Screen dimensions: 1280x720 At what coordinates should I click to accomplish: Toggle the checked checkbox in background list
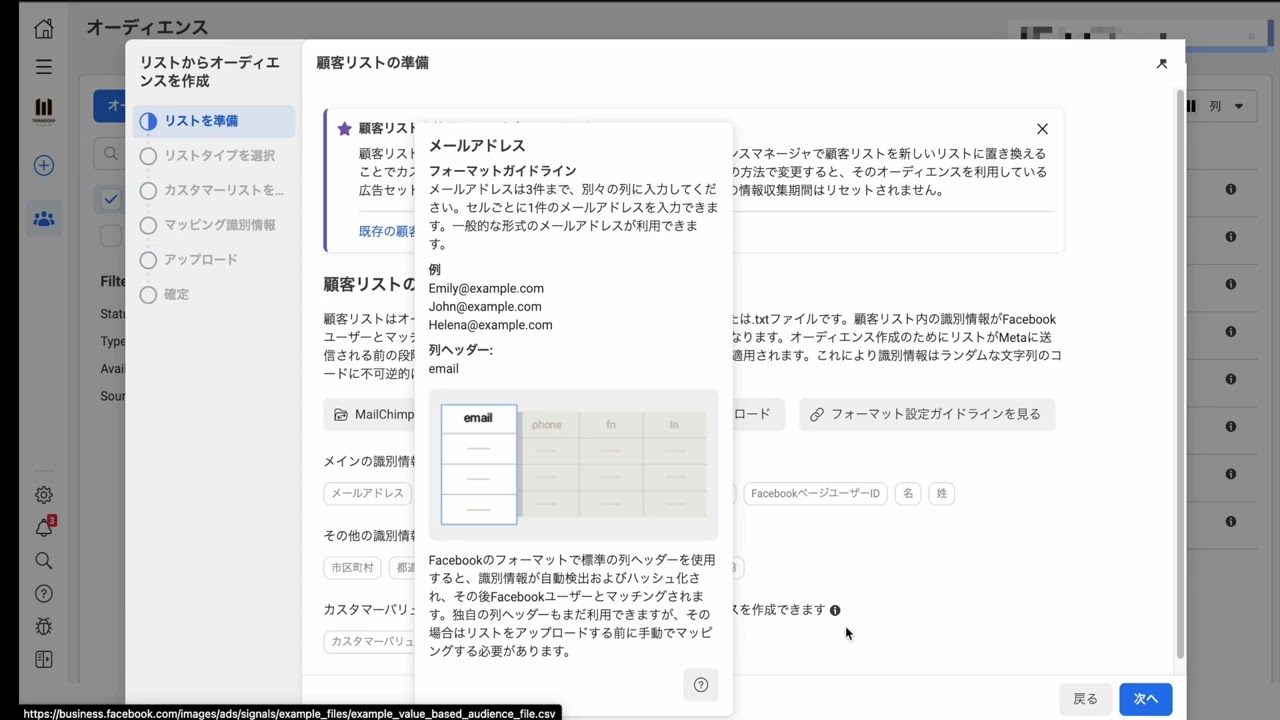tap(111, 199)
